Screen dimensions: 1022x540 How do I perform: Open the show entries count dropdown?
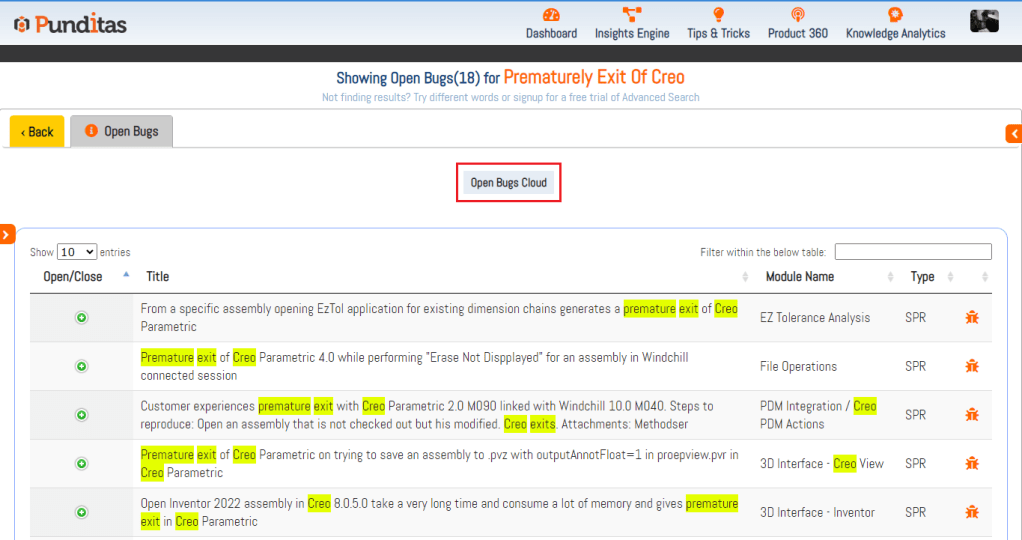pos(77,252)
